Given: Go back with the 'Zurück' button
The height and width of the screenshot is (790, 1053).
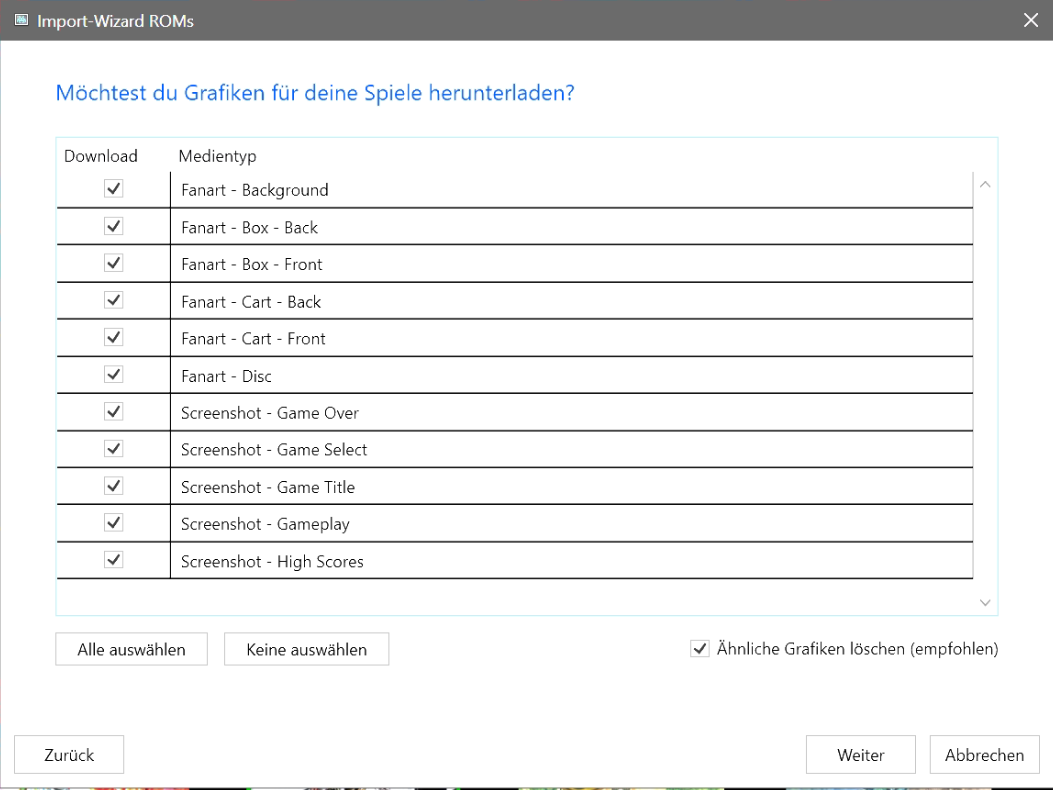Looking at the screenshot, I should [69, 755].
